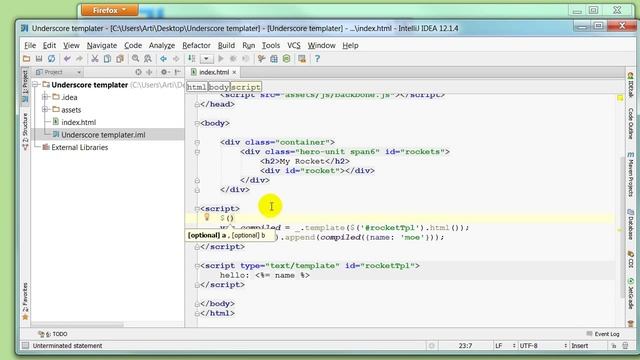Click the Debug toolbar icon
This screenshot has height=360, width=640.
click(x=233, y=59)
